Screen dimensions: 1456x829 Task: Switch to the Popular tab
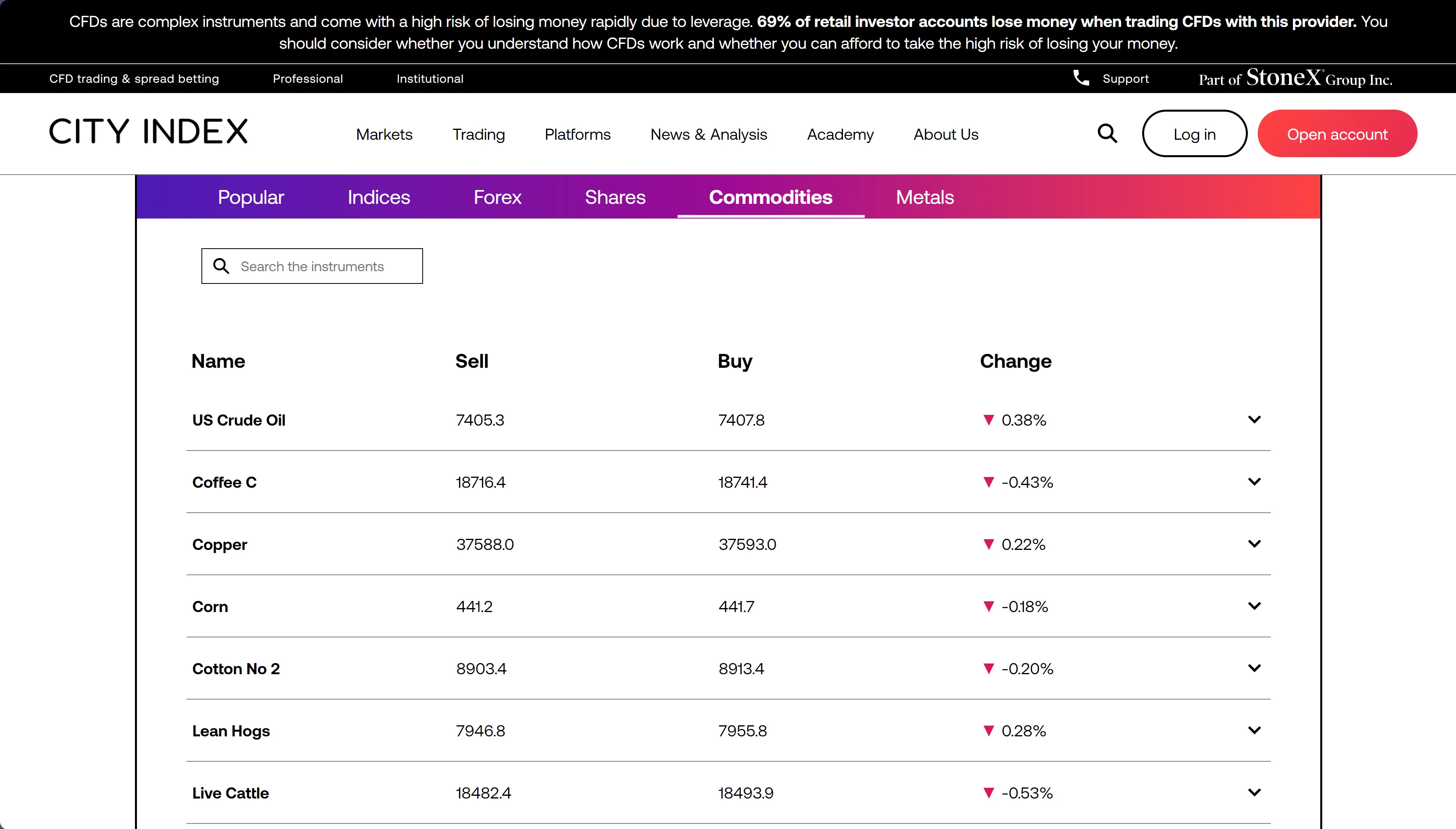[251, 197]
